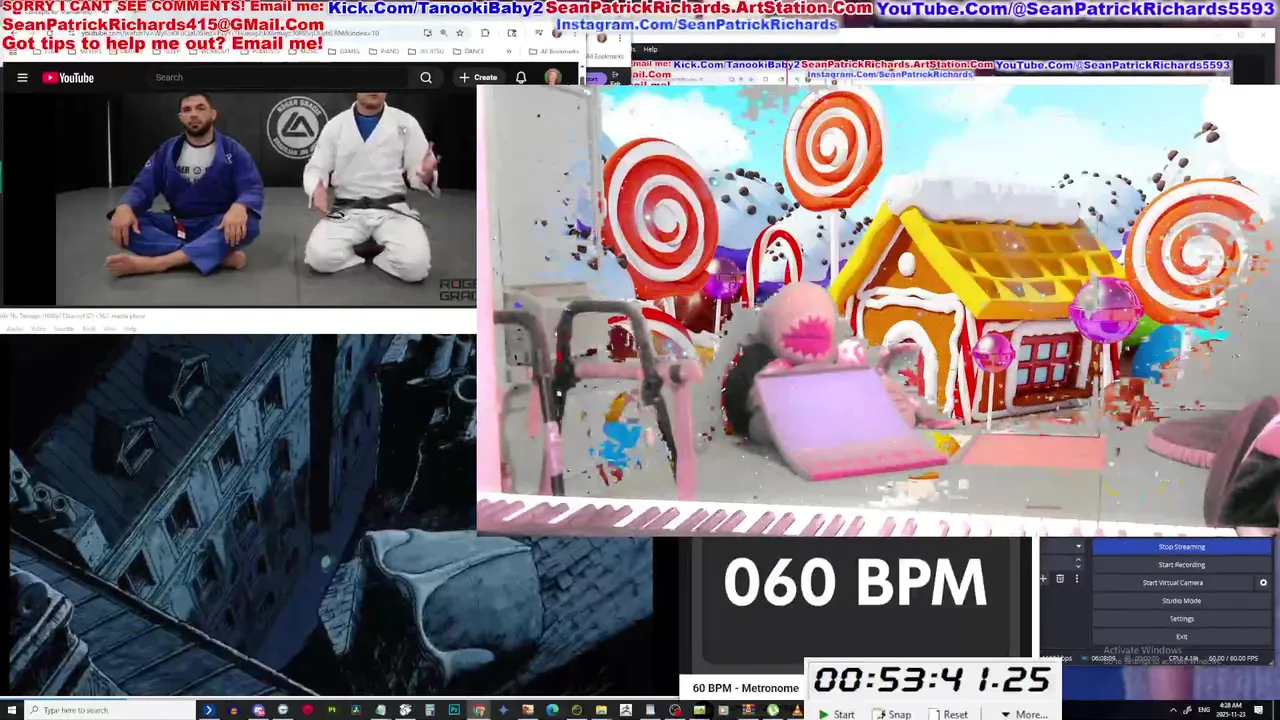Open the stopwatch More... dropdown
Viewport: 1280px width, 720px height.
click(1024, 714)
